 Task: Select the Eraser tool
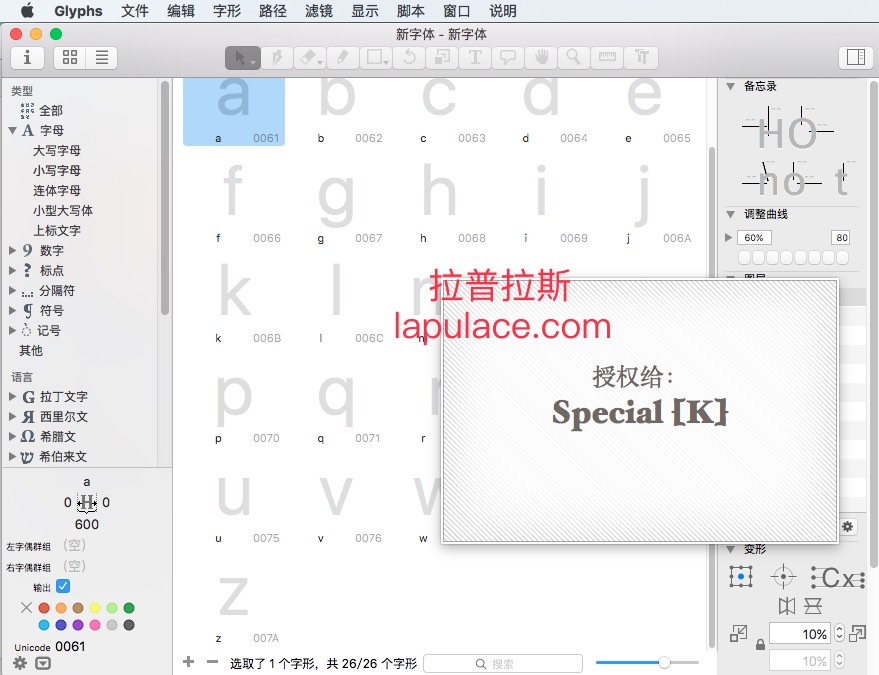pos(309,58)
